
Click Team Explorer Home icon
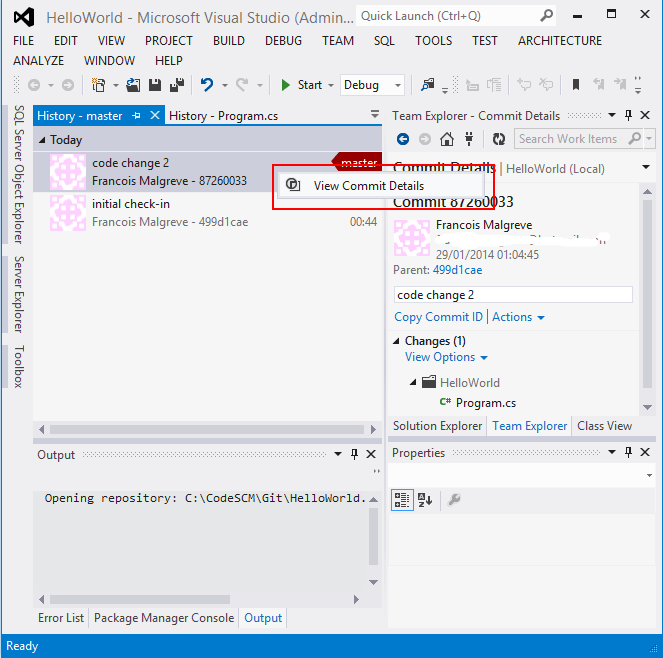click(447, 139)
